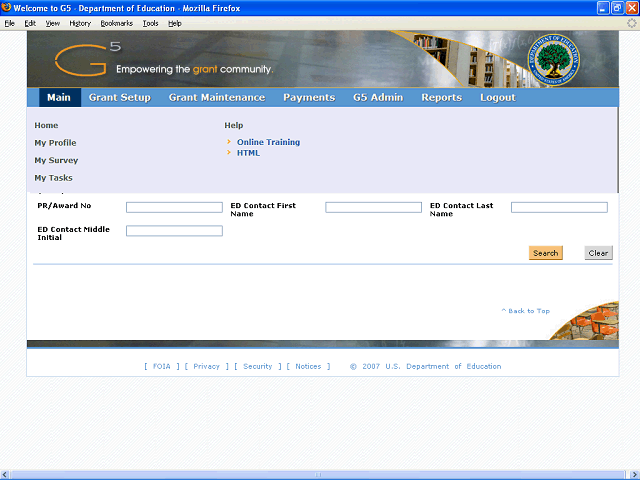Click the Department of Education seal
This screenshot has height=480, width=640.
pyautogui.click(x=554, y=60)
